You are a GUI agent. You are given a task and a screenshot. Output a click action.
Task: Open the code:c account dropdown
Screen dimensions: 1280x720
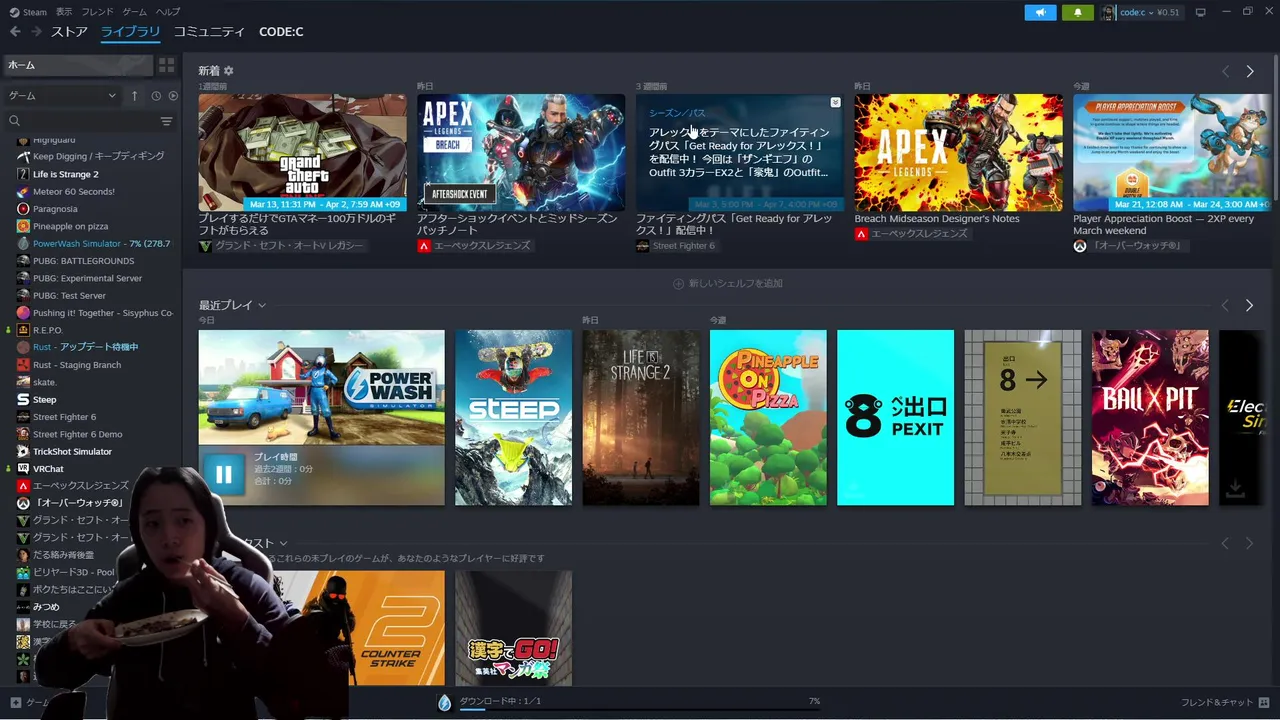coord(1141,12)
